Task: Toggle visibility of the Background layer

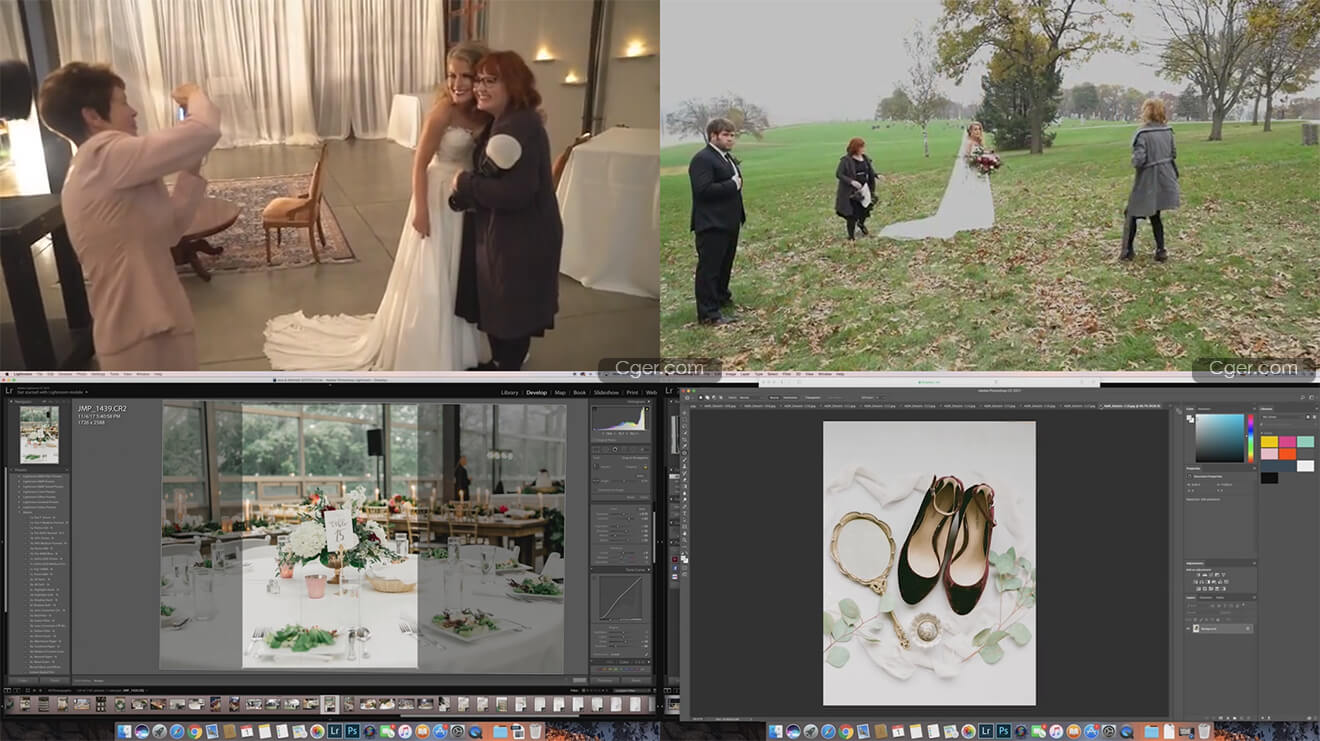Action: [1188, 629]
